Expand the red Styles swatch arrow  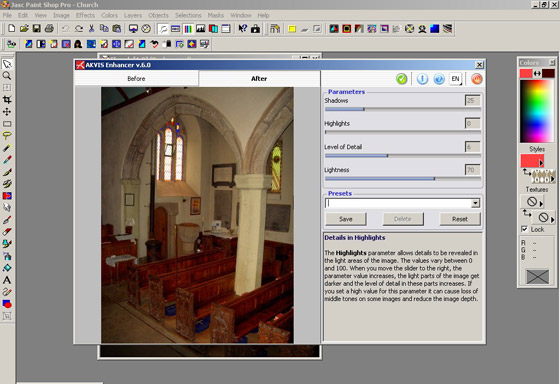click(x=541, y=163)
